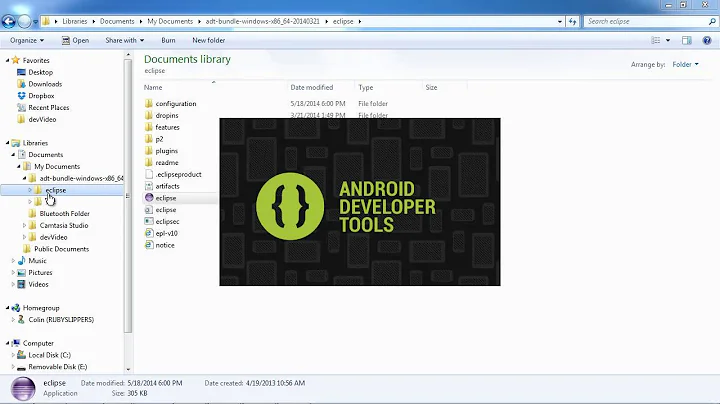Click the Forward navigation arrow
The width and height of the screenshot is (720, 404).
click(24, 21)
